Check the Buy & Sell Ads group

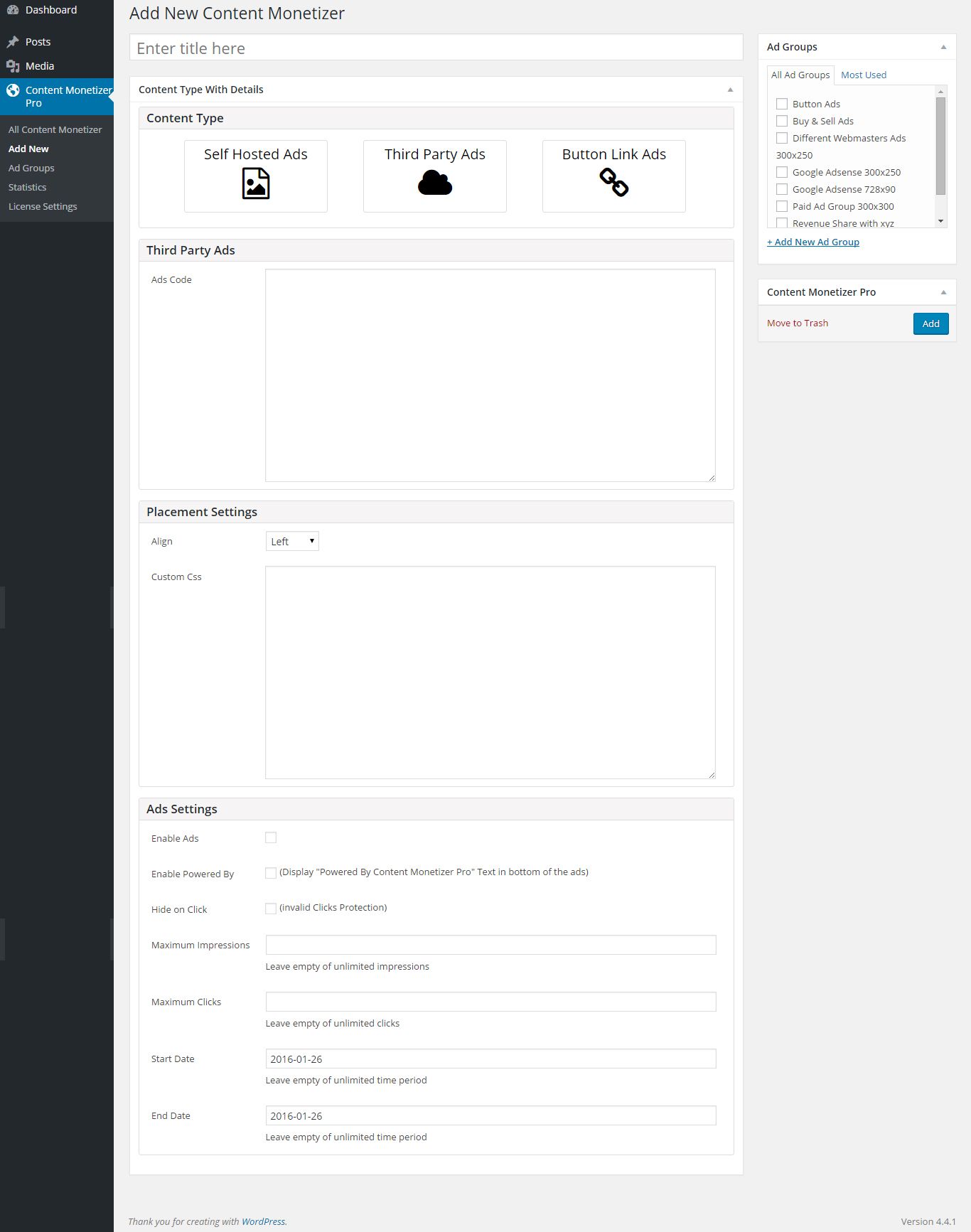[x=782, y=121]
